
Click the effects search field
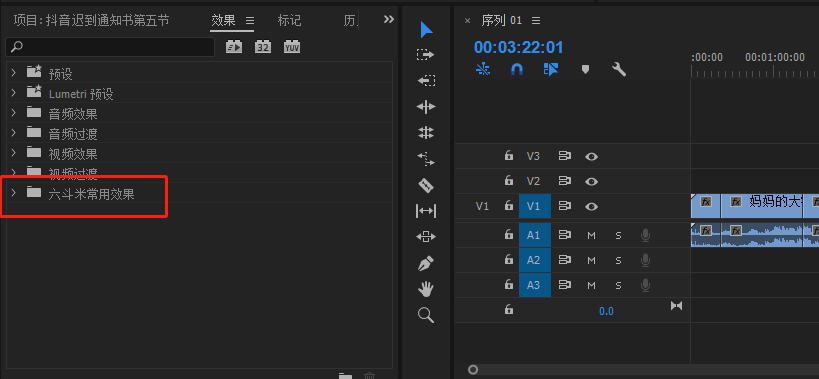pos(110,47)
